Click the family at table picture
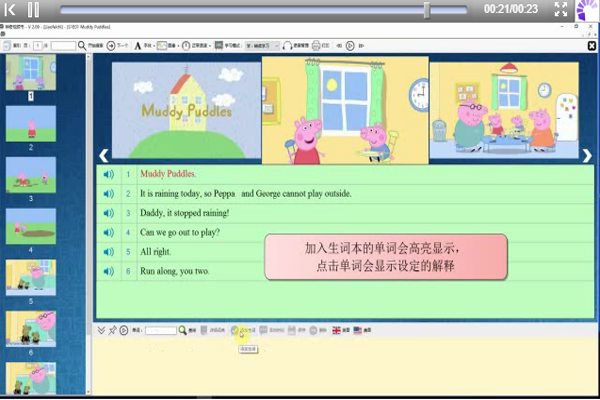The image size is (600, 400). click(x=504, y=110)
